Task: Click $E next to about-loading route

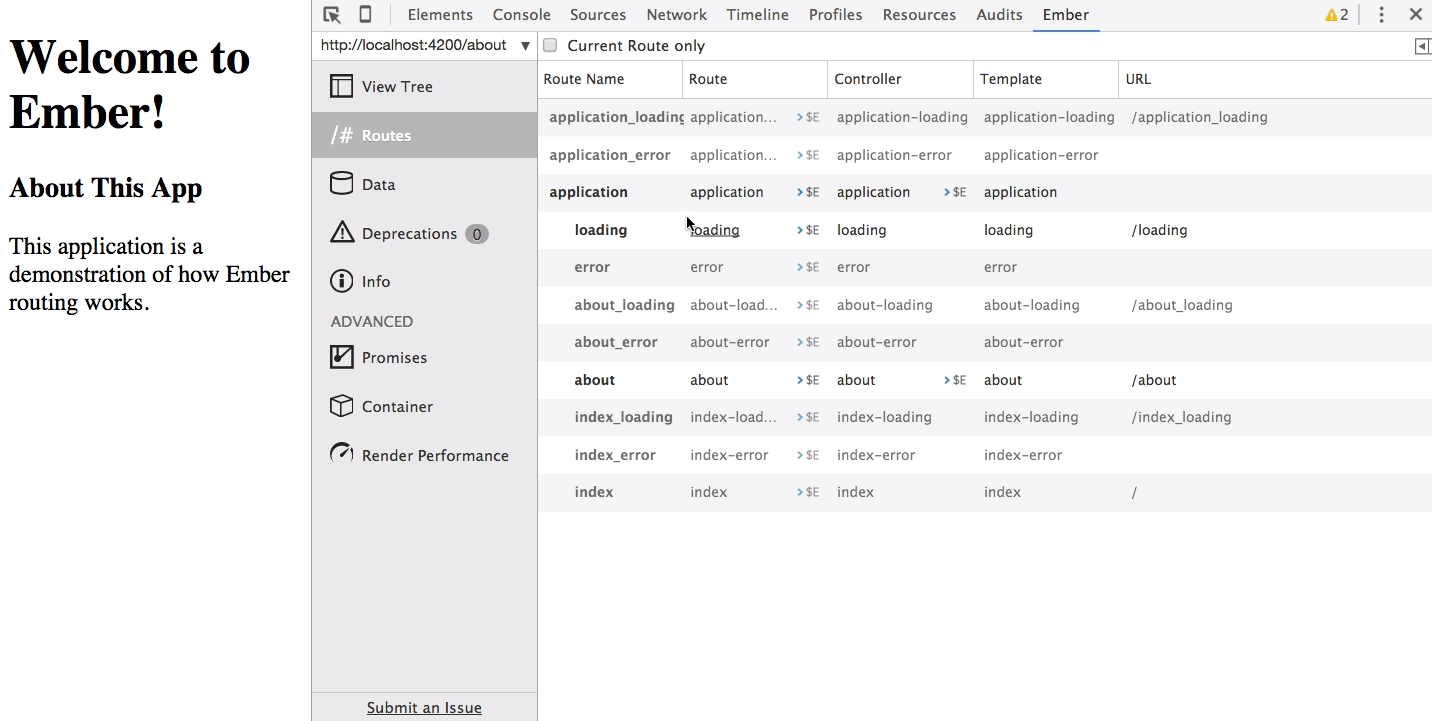Action: (808, 305)
